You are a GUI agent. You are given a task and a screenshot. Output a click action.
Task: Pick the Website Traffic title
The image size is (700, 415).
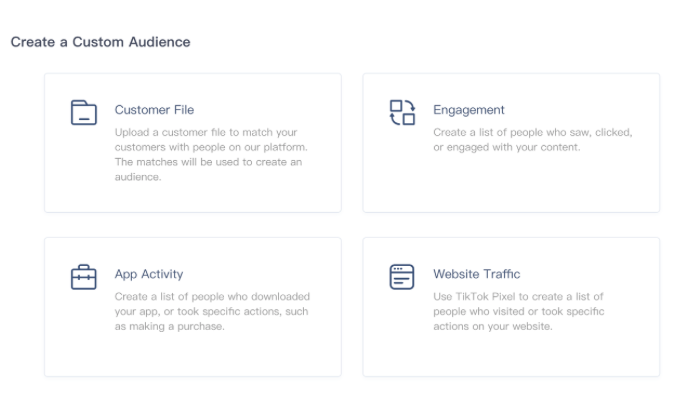click(x=476, y=274)
